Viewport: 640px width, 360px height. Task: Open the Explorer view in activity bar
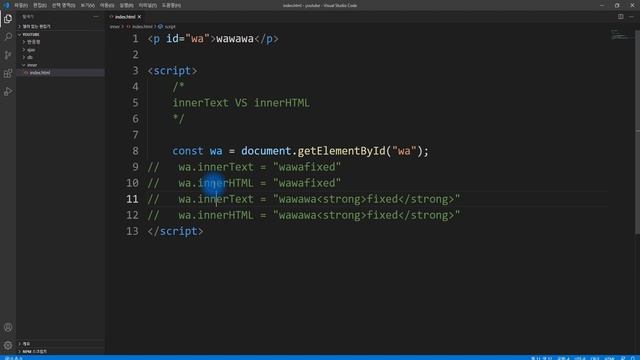coord(8,19)
